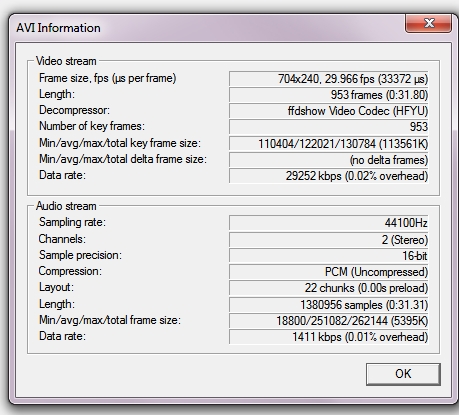Image resolution: width=459 pixels, height=415 pixels.
Task: Close the AVI Information dialog
Action: pyautogui.click(x=428, y=23)
